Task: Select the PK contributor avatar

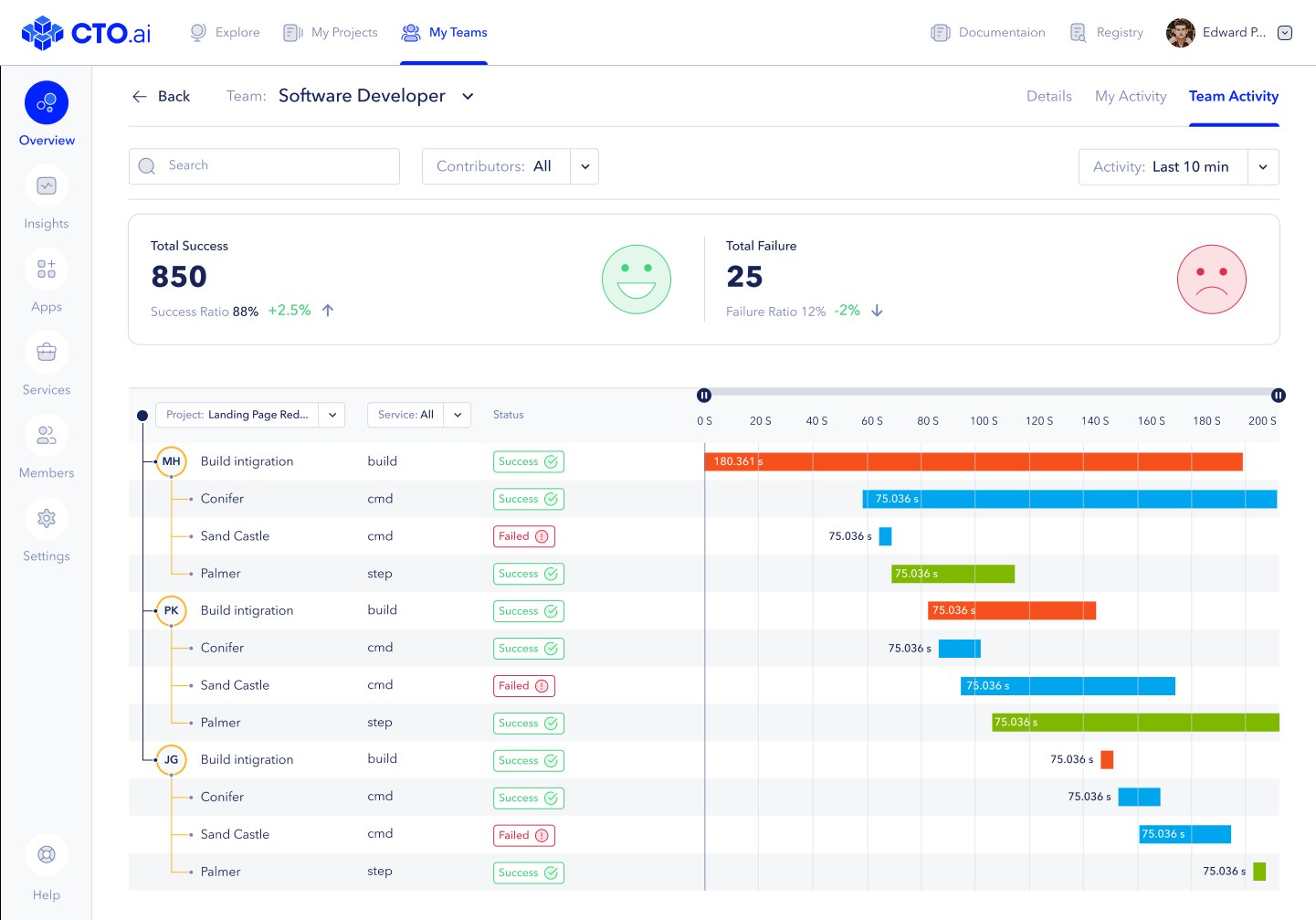Action: click(x=172, y=610)
